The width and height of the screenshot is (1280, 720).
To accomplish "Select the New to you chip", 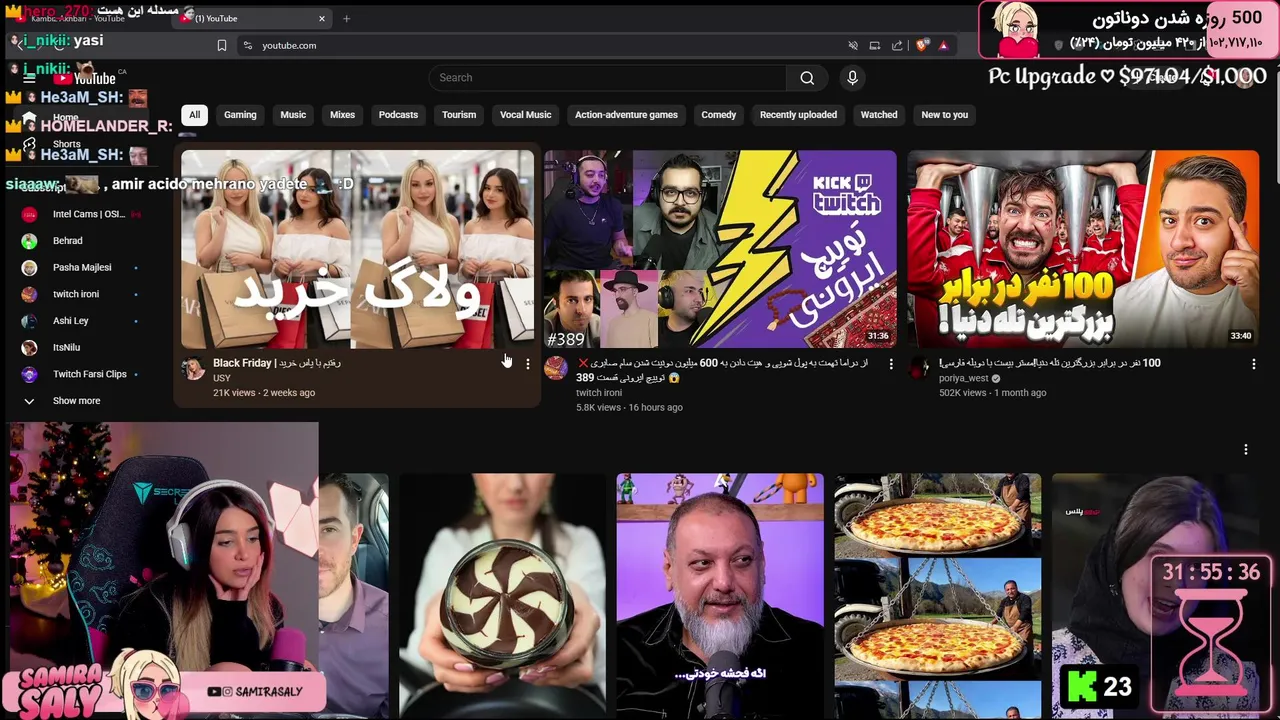I will (944, 115).
